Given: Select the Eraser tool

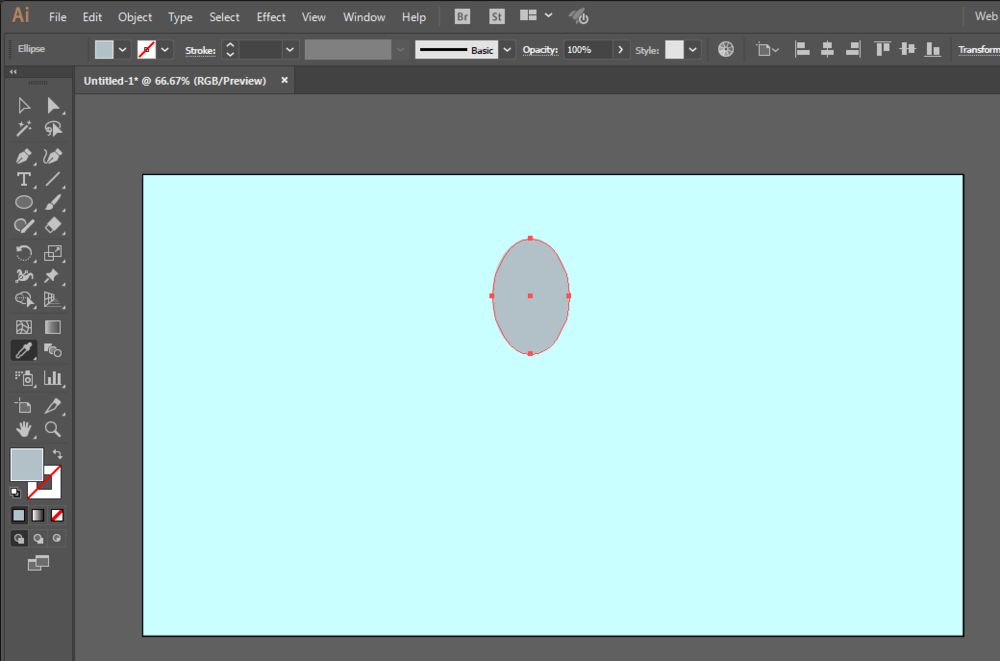Looking at the screenshot, I should coord(53,225).
